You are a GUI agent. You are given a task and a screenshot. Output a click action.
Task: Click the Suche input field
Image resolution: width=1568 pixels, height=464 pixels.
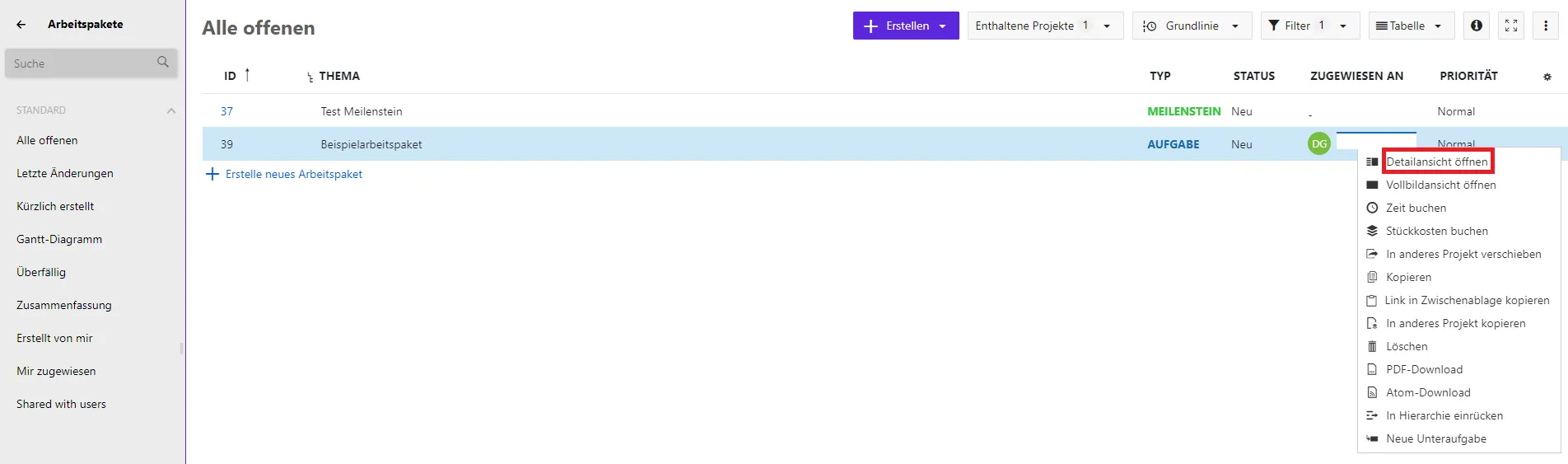point(81,63)
